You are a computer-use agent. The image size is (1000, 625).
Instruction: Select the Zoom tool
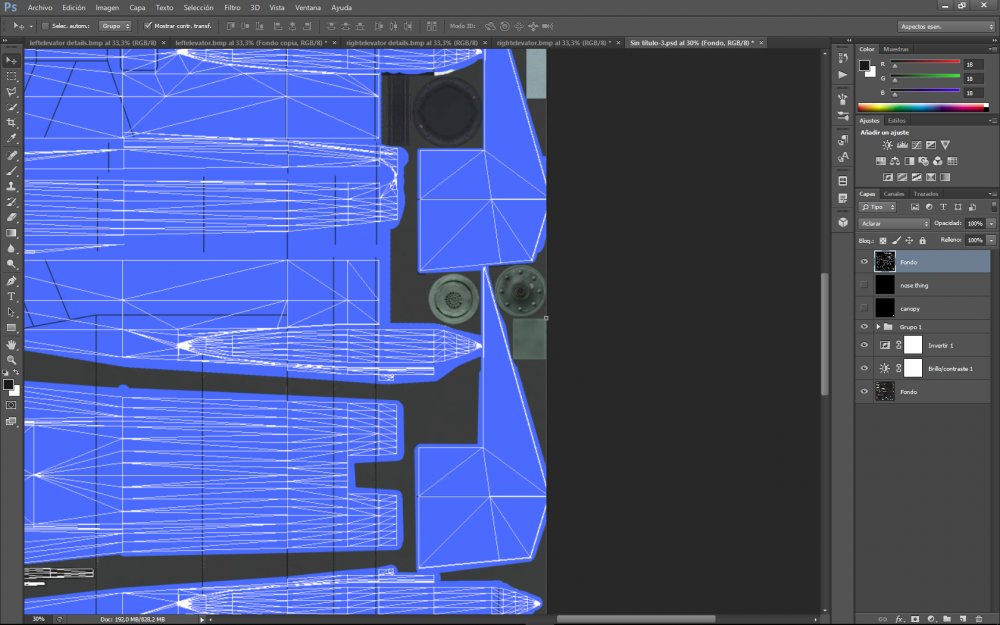click(11, 360)
